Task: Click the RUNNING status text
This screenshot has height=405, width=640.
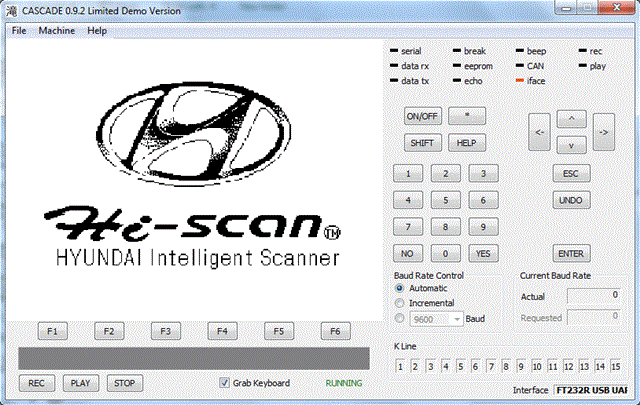Action: click(344, 383)
